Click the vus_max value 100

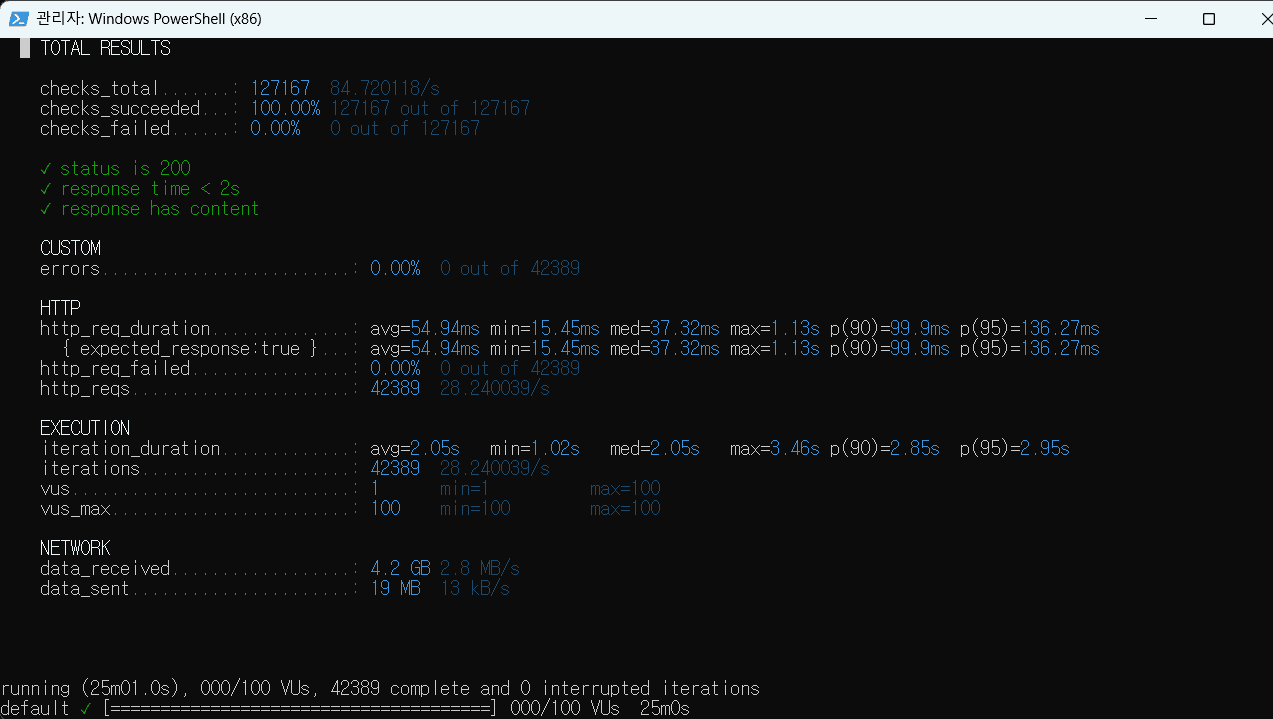pyautogui.click(x=385, y=508)
